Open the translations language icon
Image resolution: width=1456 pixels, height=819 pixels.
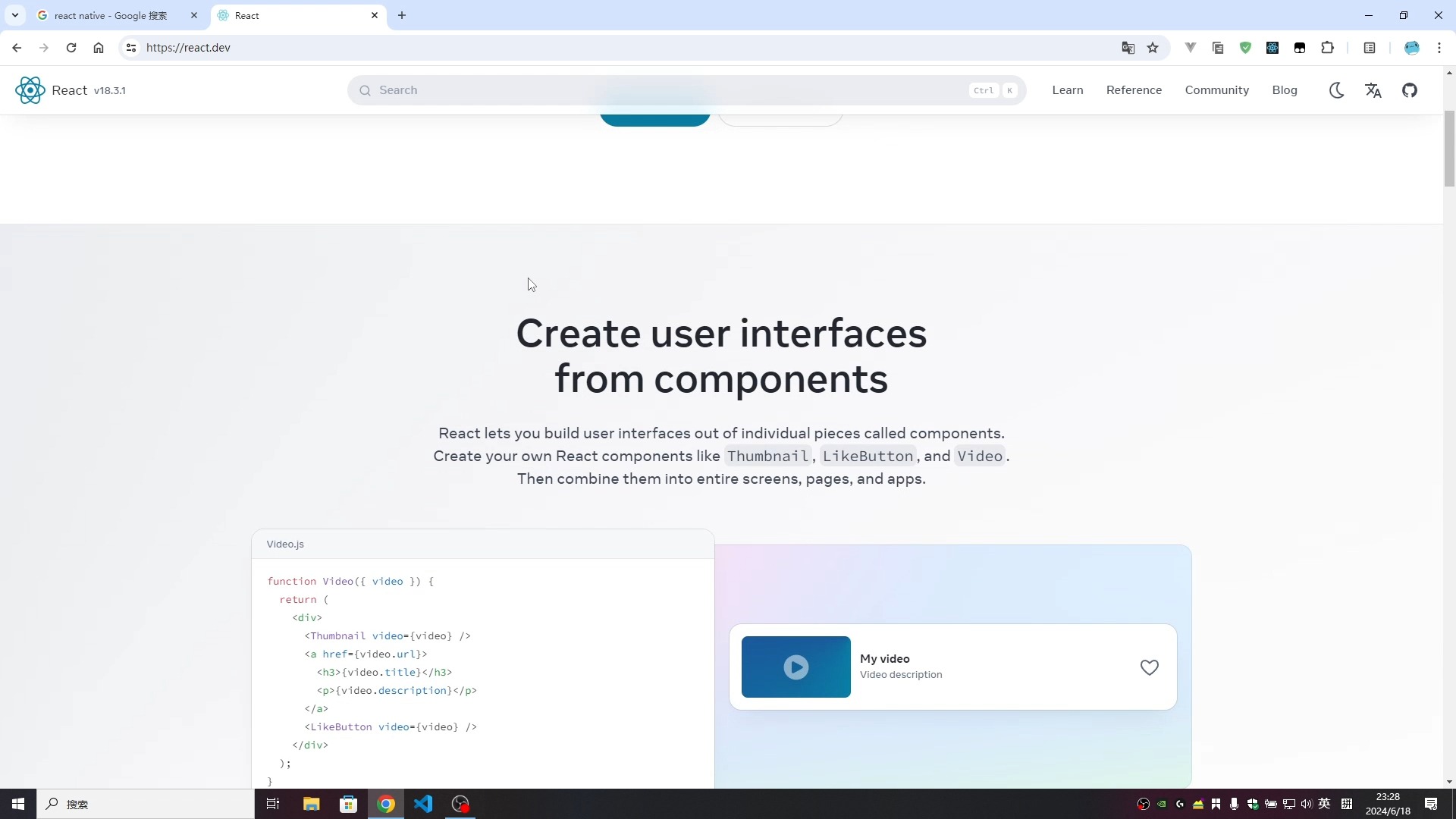[1373, 90]
